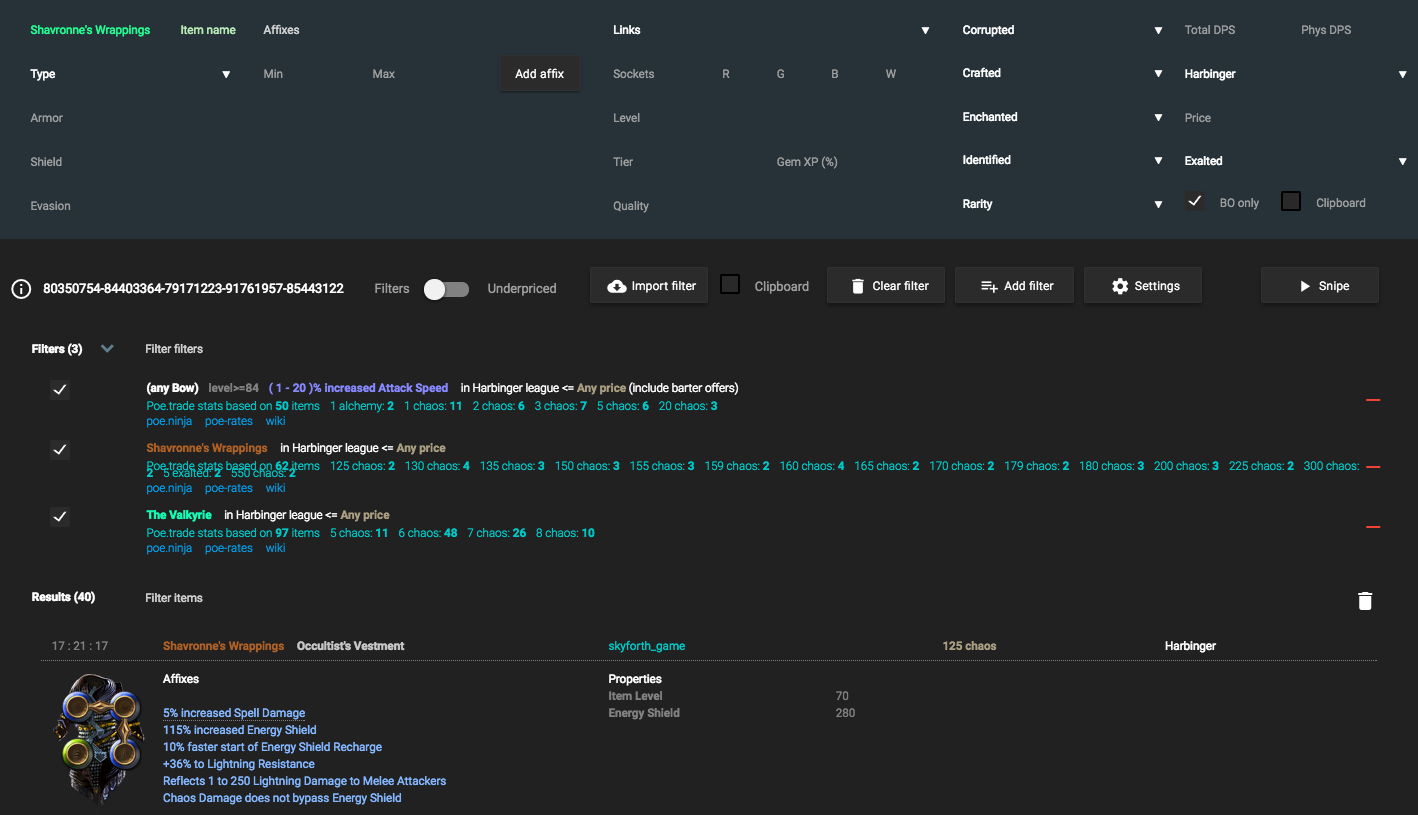Image resolution: width=1418 pixels, height=815 pixels.
Task: Check the Clipboard checkbox beside BO only
Action: click(x=1291, y=202)
